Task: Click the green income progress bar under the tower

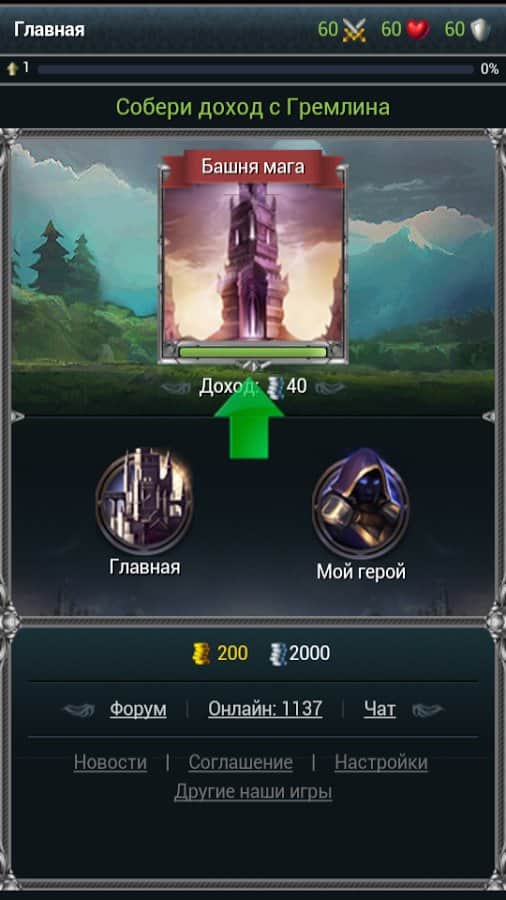Action: [x=253, y=352]
